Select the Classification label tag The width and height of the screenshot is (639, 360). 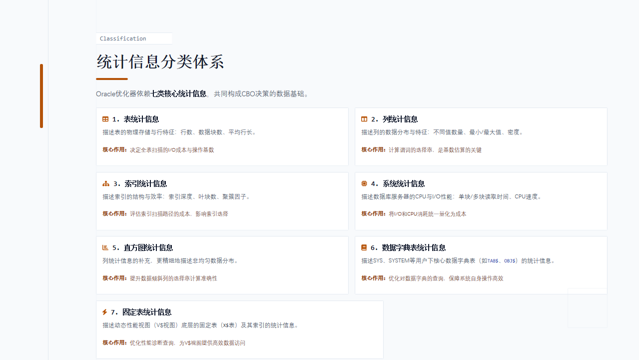tap(134, 38)
